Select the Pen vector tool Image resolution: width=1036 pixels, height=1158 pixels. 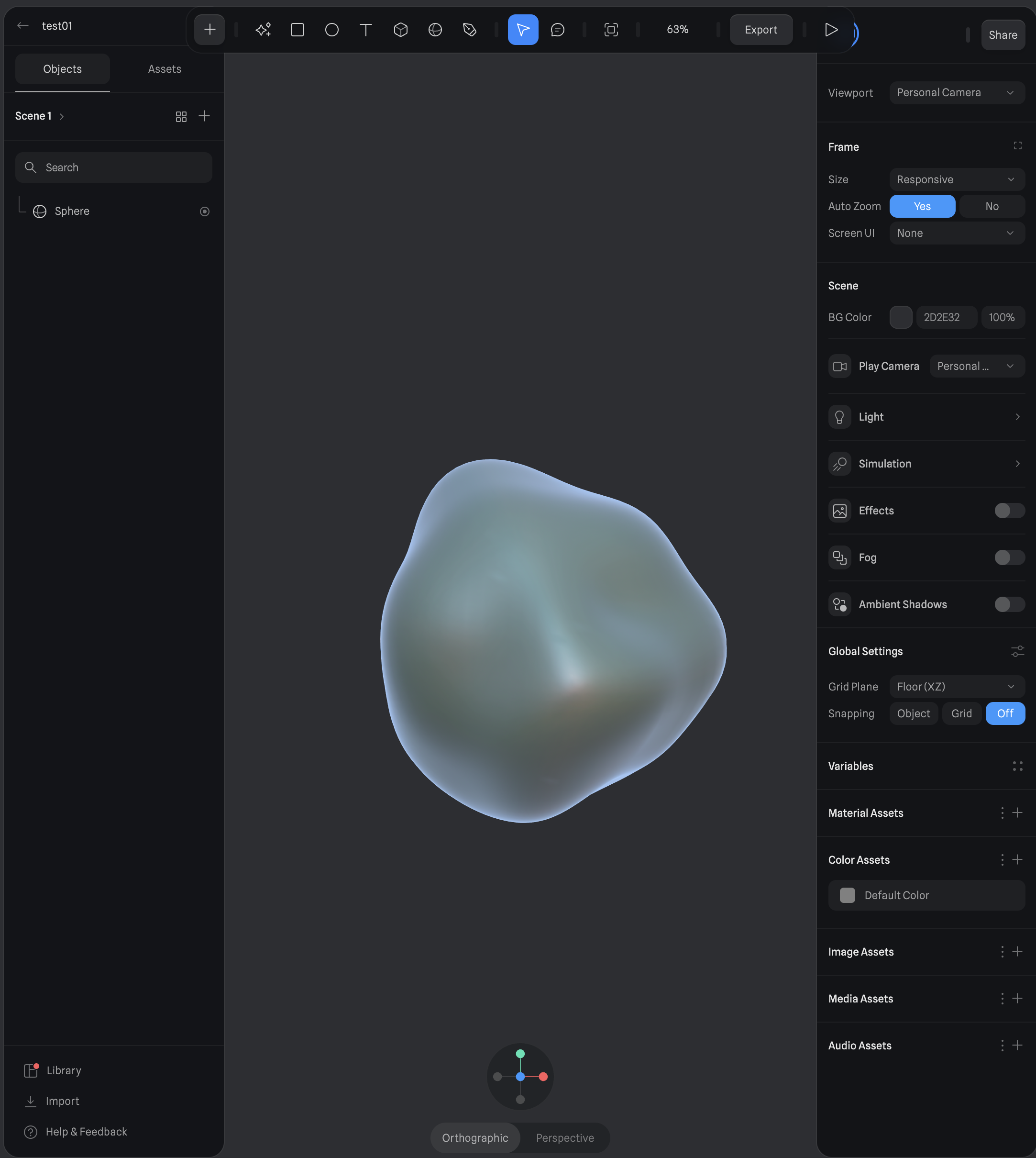pyautogui.click(x=470, y=30)
